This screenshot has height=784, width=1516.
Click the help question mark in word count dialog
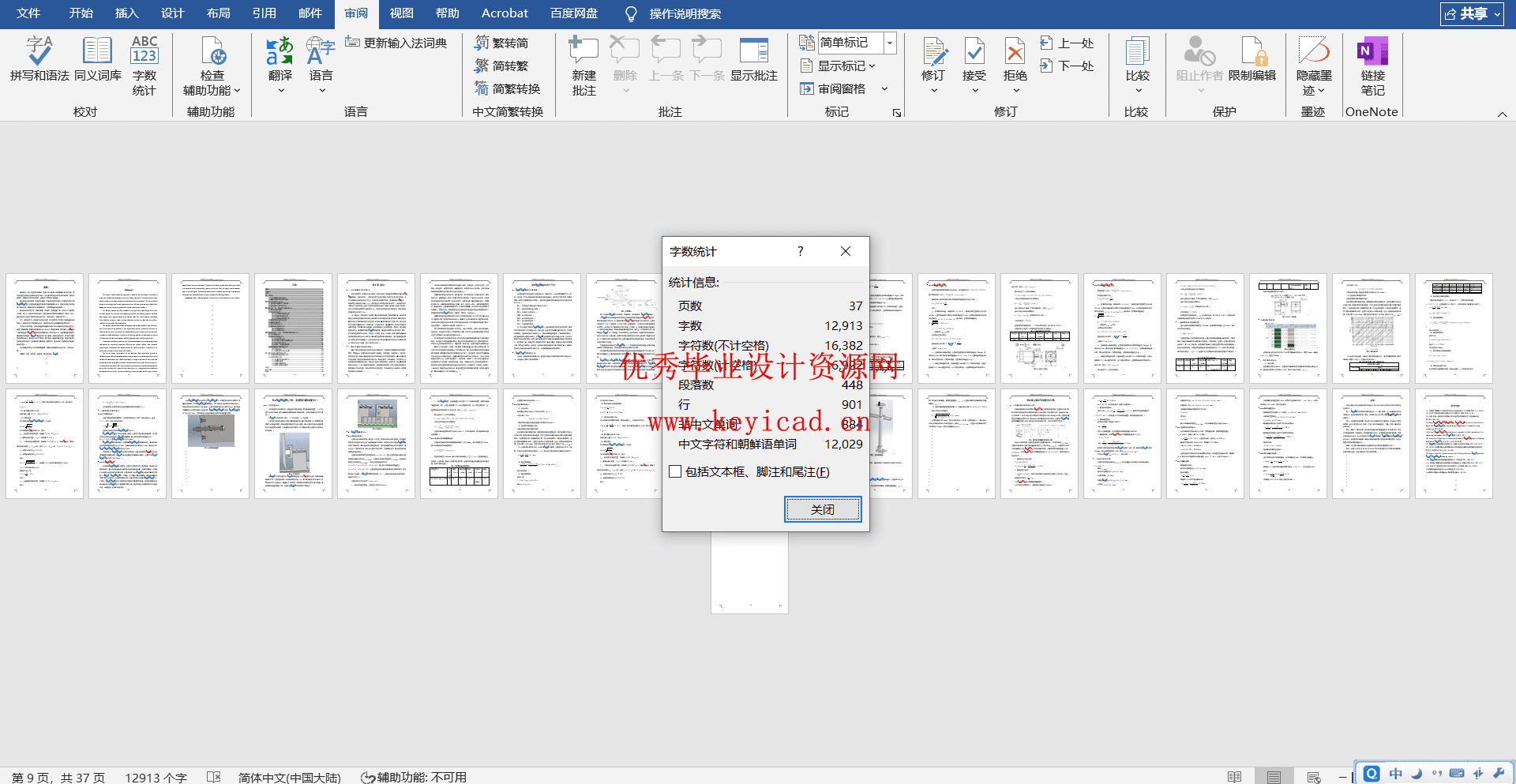(x=800, y=251)
